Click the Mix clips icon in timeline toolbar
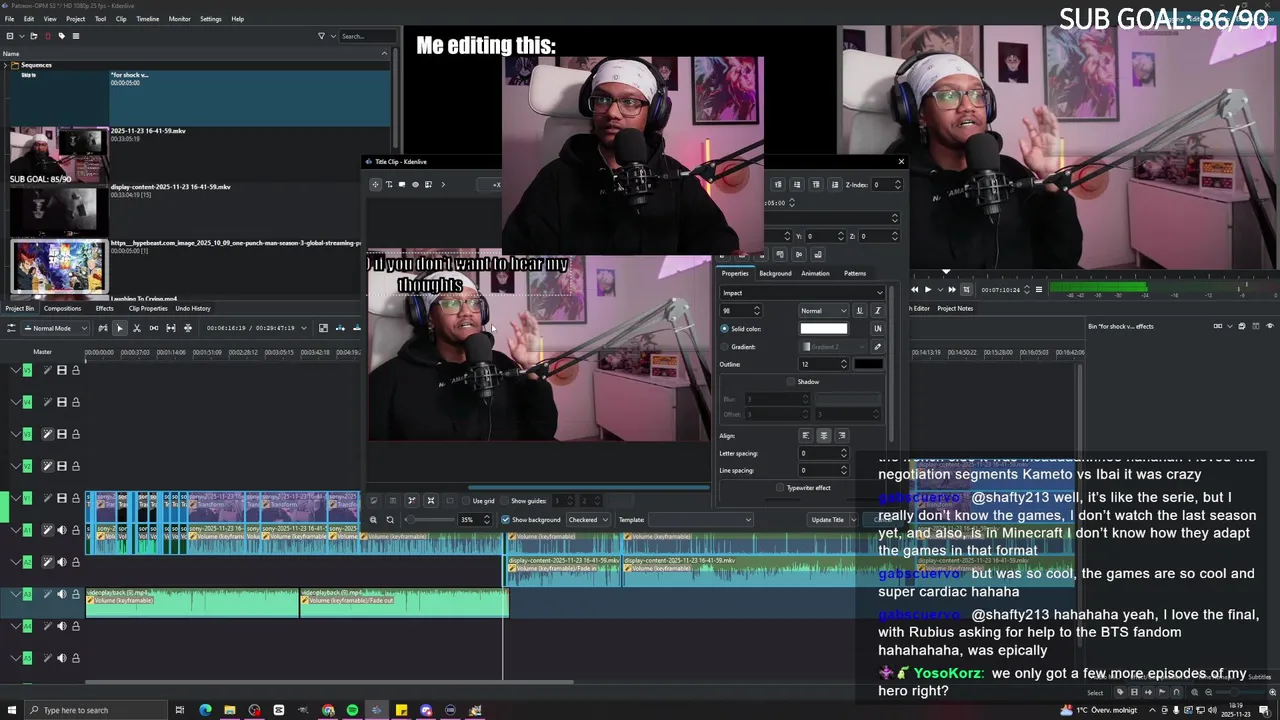 (102, 328)
